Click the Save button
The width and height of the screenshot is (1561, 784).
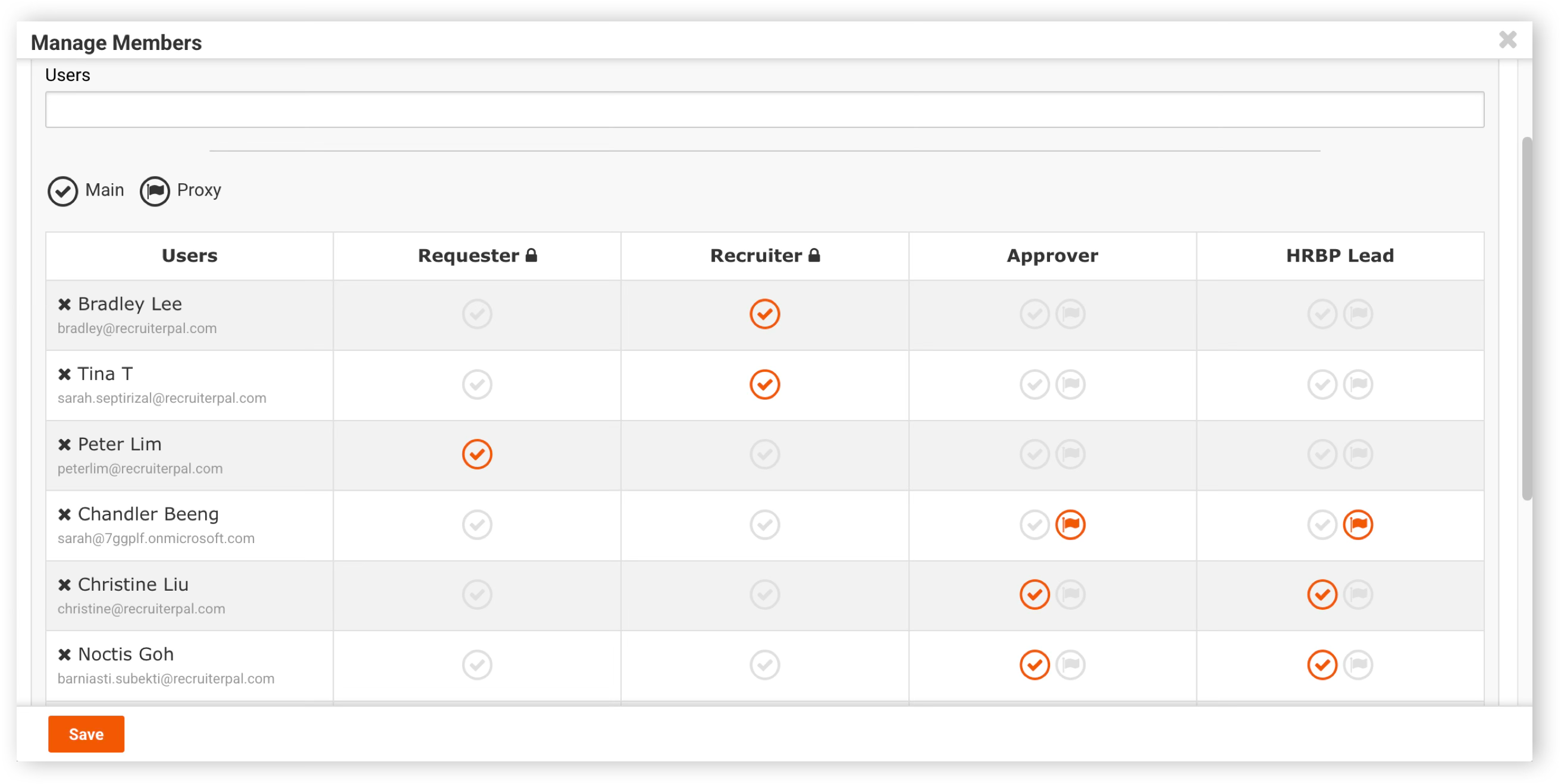(x=86, y=733)
